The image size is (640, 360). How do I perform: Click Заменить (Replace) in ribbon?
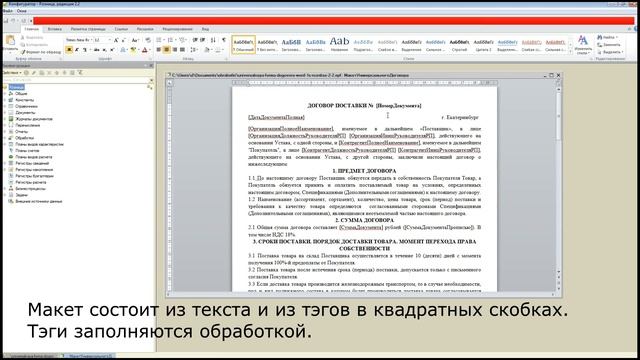pos(609,44)
